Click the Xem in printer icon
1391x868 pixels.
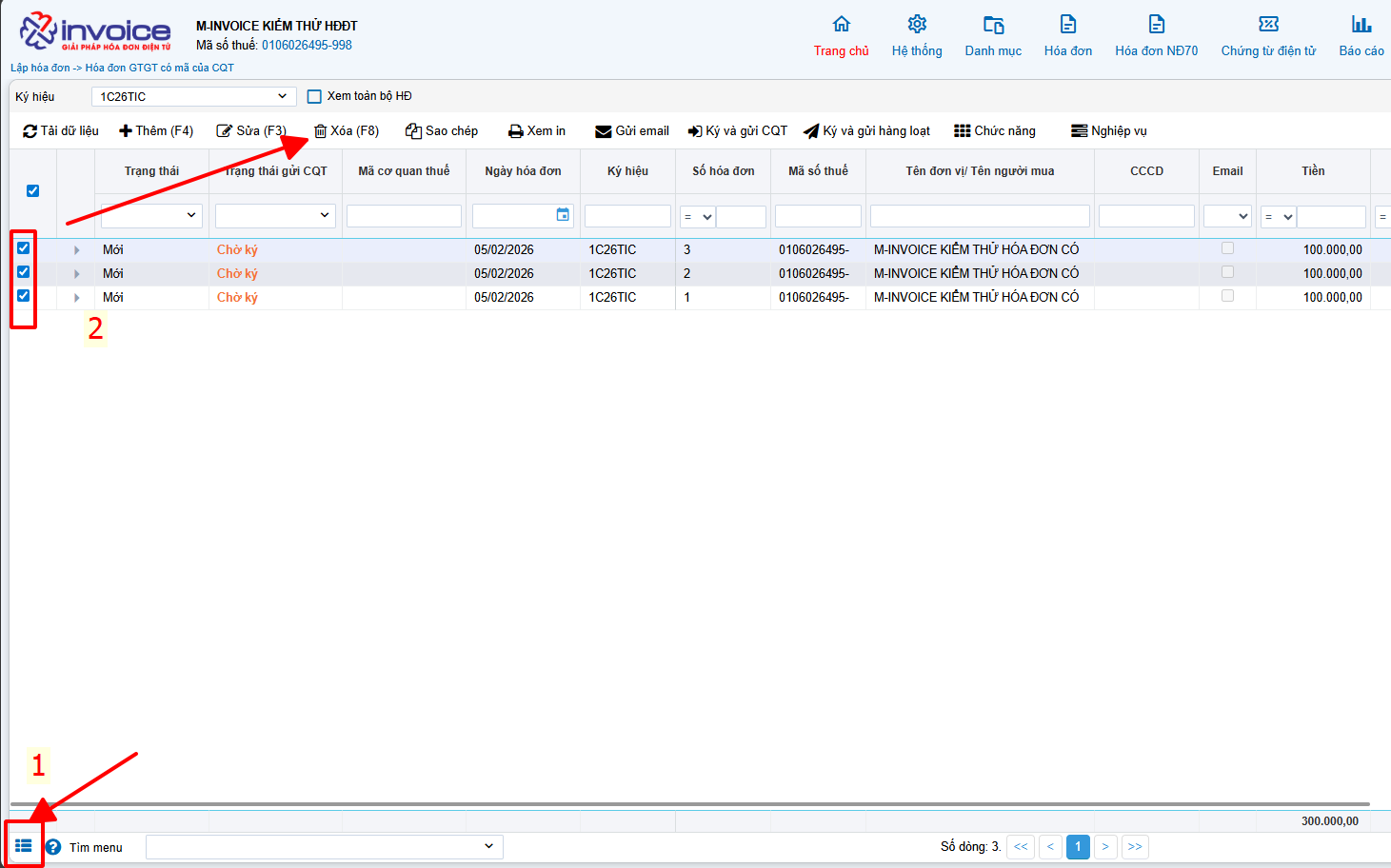click(515, 131)
